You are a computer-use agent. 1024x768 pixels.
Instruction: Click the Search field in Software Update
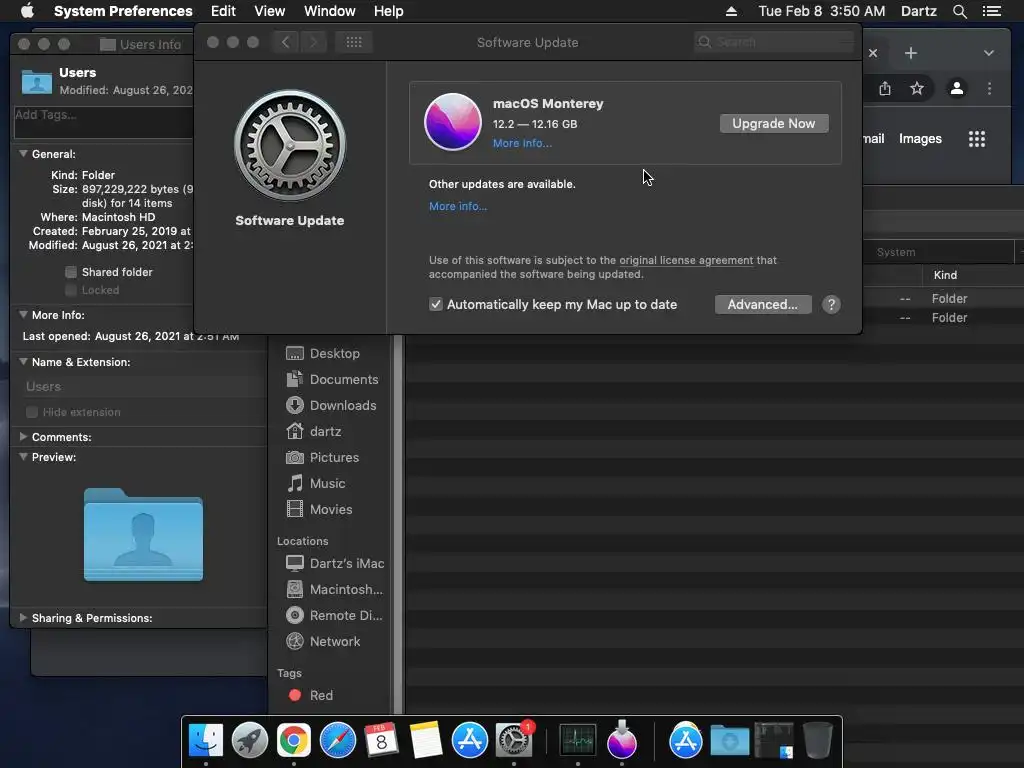[775, 42]
